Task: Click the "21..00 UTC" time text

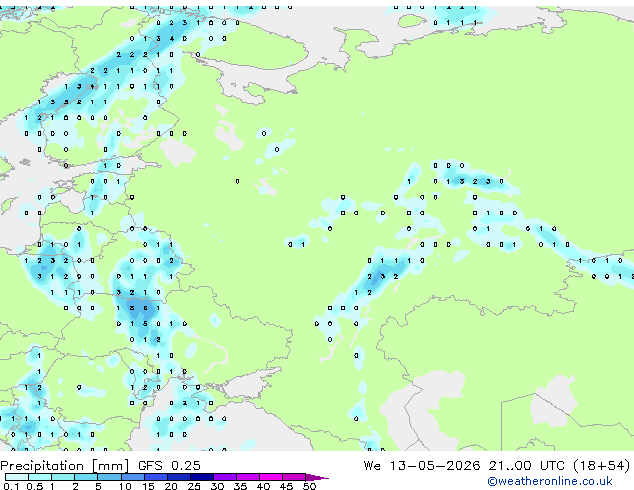Action: (526, 466)
